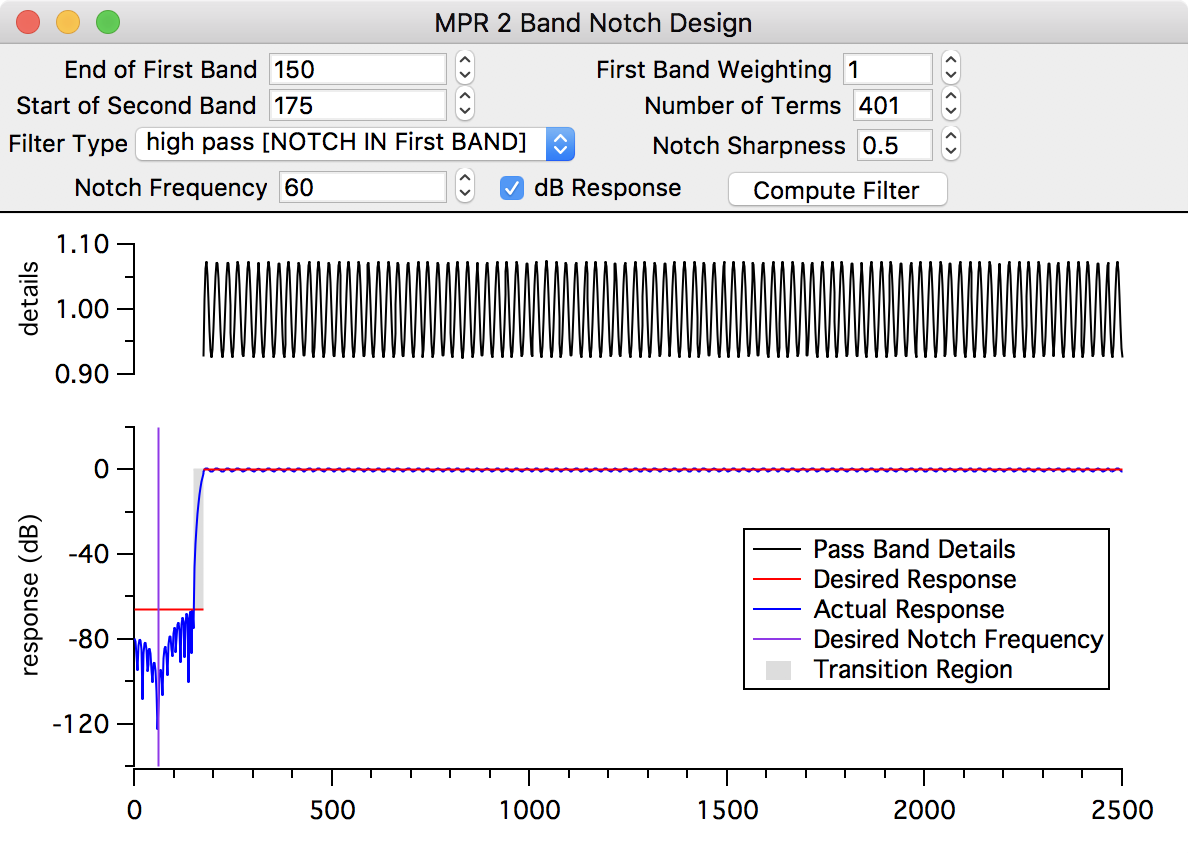This screenshot has width=1188, height=860.
Task: Click the Notch Sharpness value field
Action: [x=895, y=145]
